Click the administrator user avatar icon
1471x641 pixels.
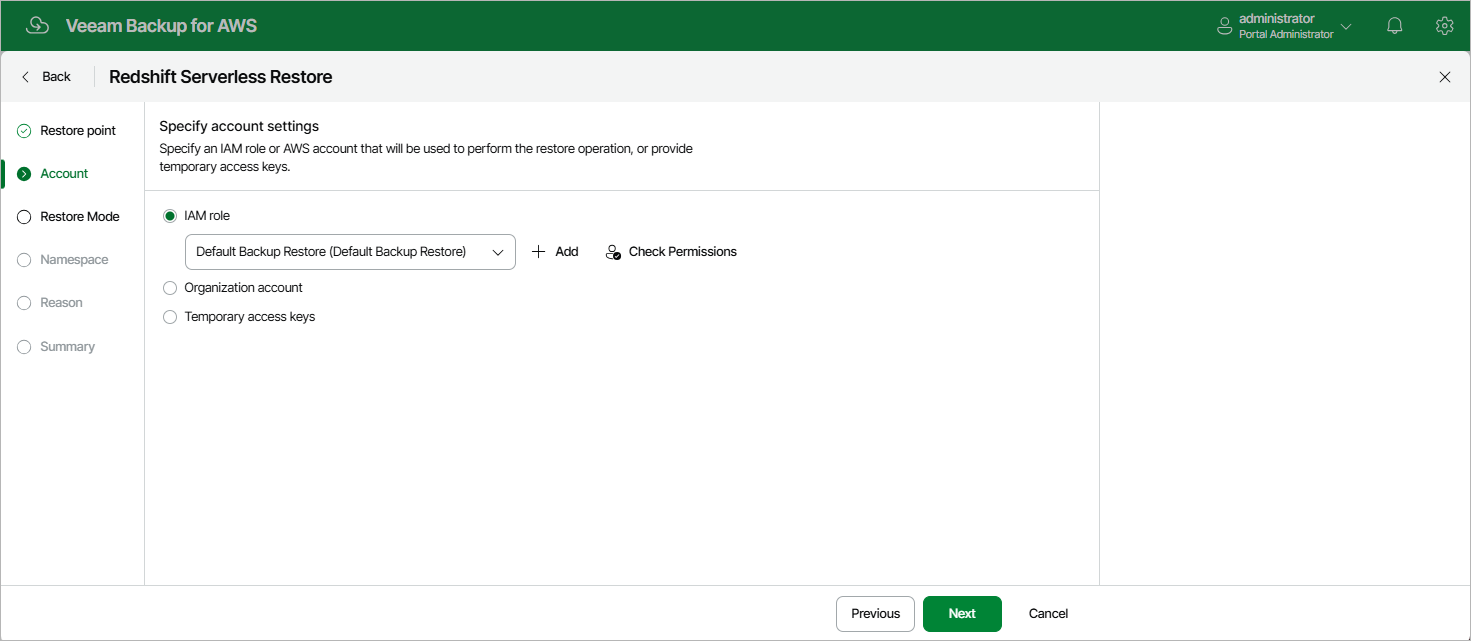click(1224, 26)
